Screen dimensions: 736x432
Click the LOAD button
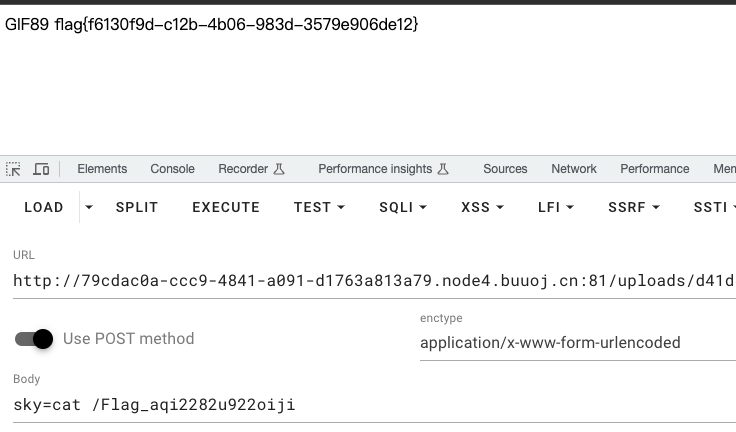click(x=44, y=207)
